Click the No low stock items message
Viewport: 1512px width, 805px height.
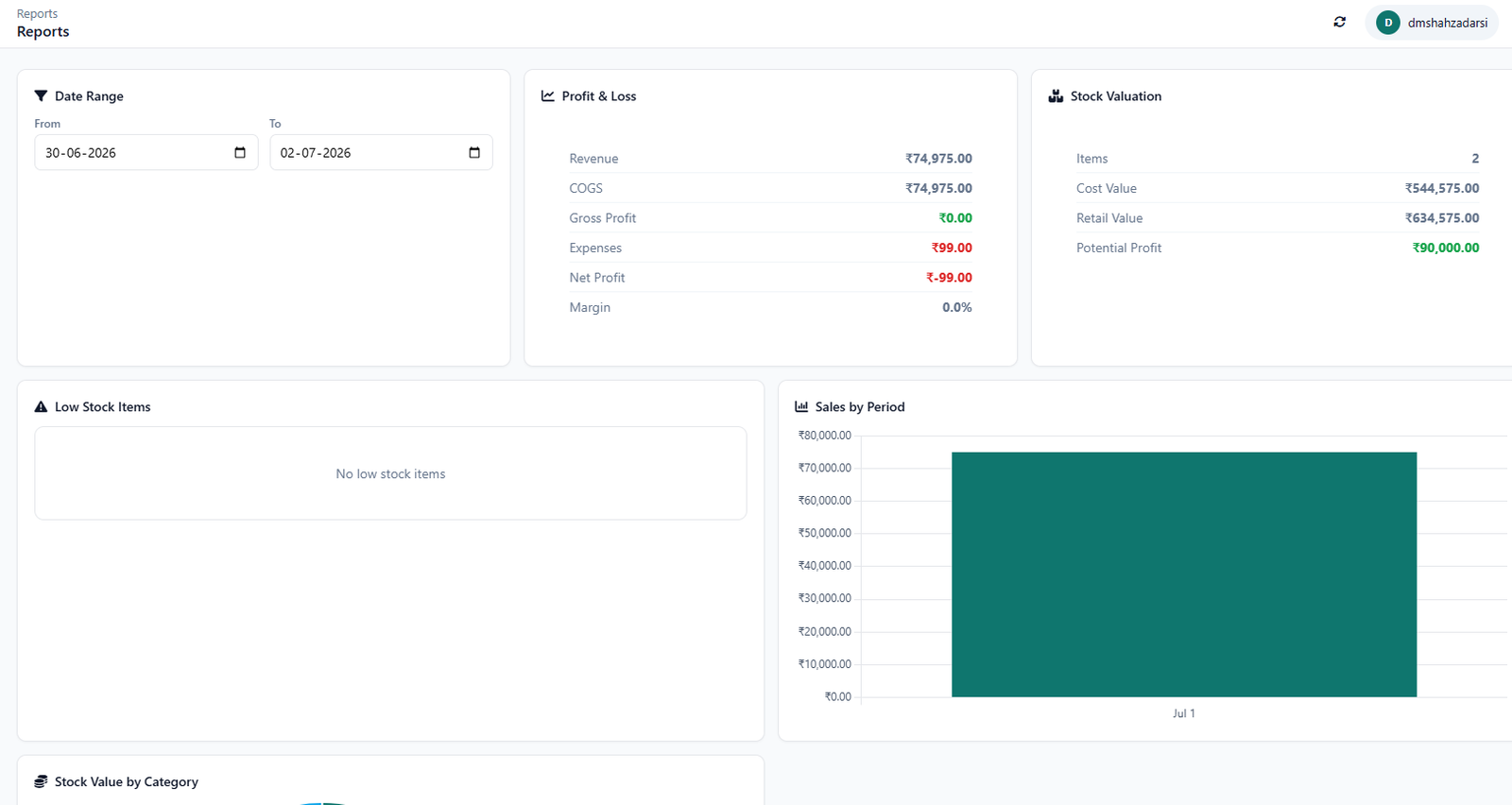tap(390, 474)
